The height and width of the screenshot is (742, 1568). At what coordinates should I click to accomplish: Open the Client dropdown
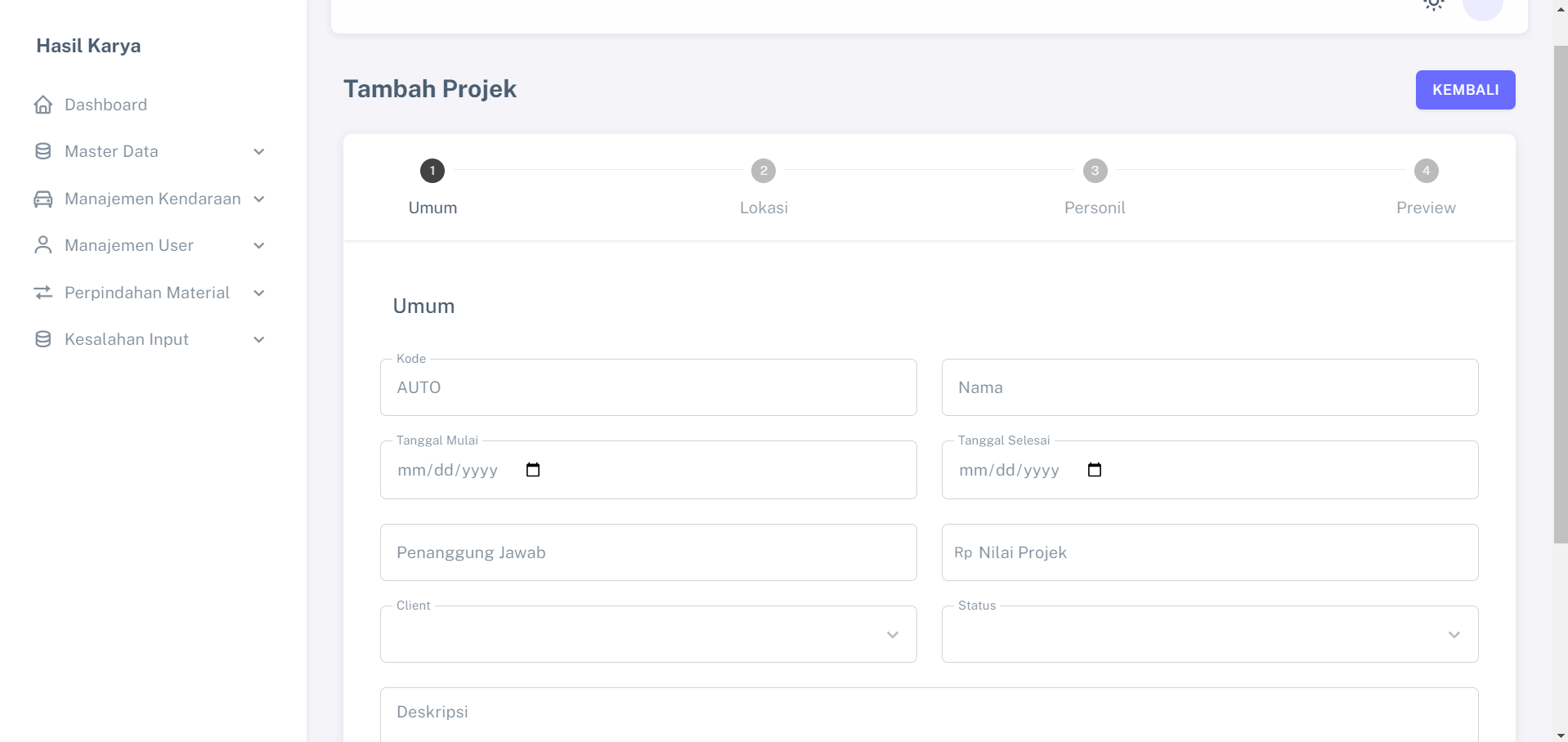click(x=648, y=634)
